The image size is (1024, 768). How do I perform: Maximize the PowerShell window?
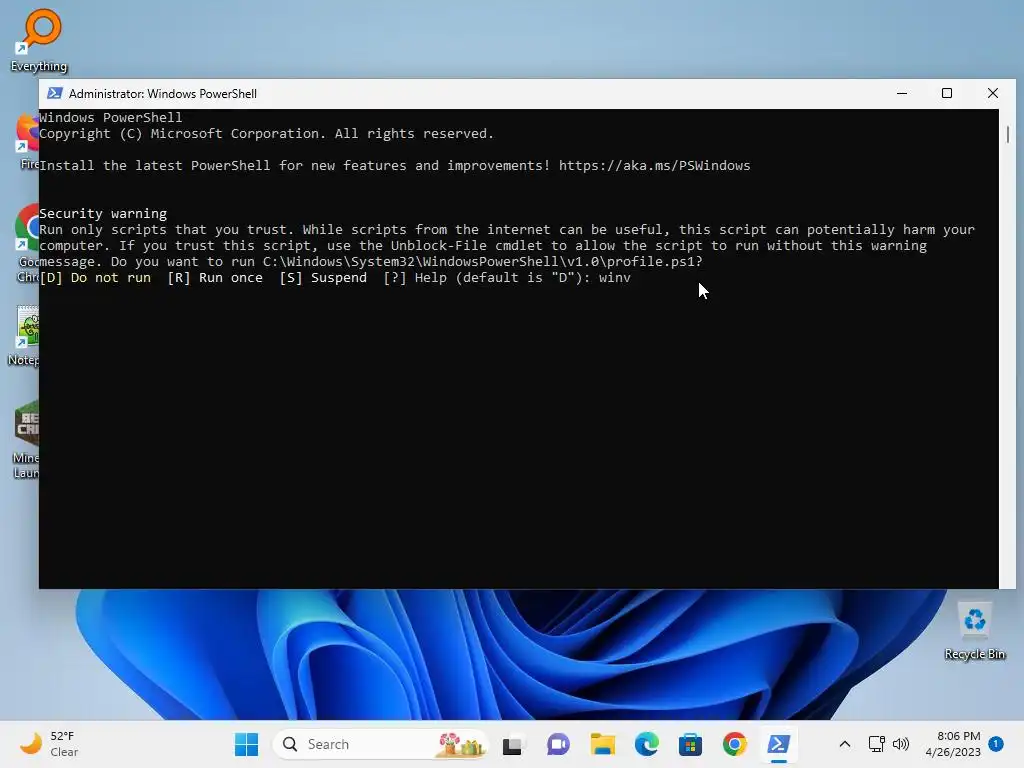tap(947, 93)
